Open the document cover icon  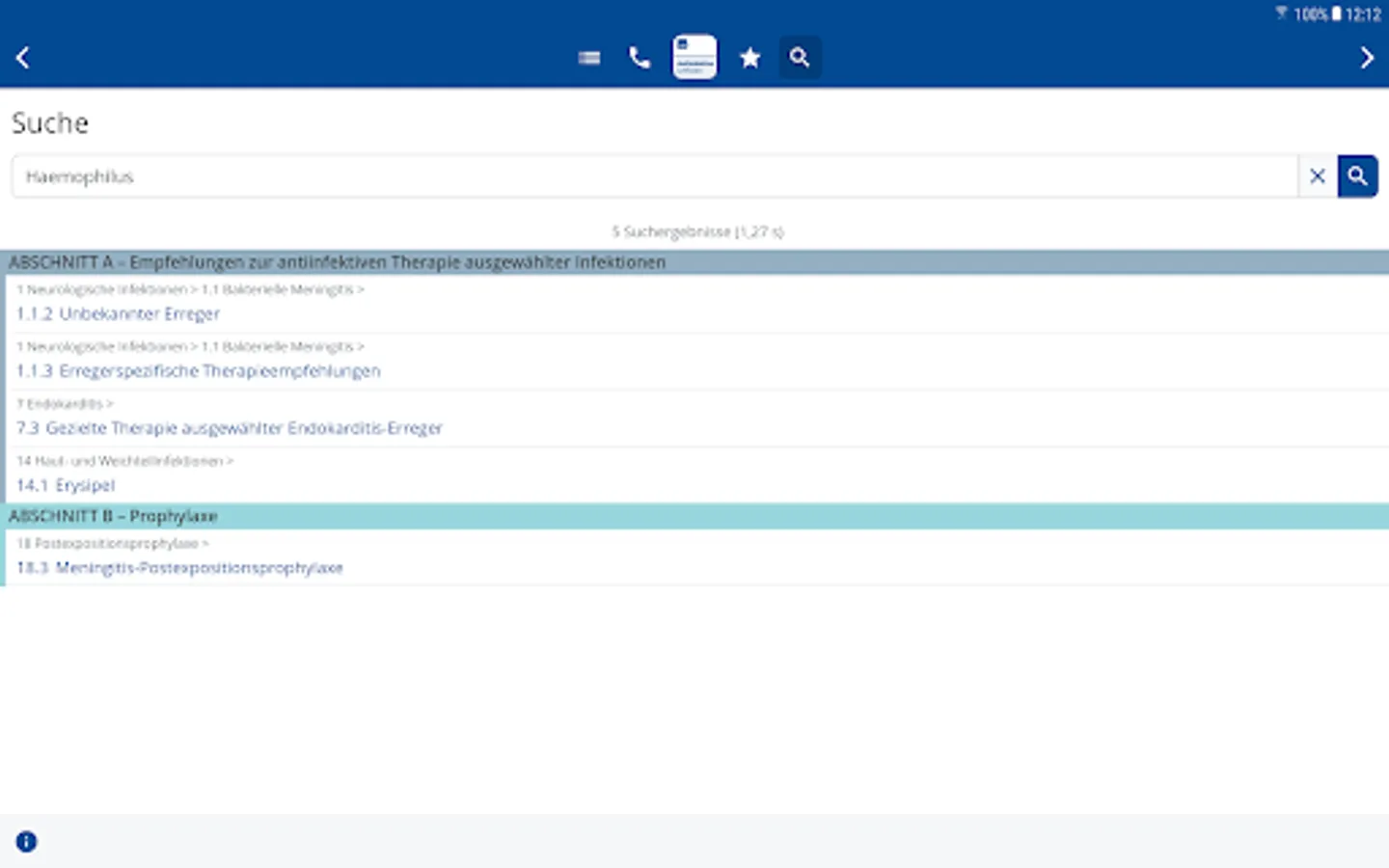694,57
